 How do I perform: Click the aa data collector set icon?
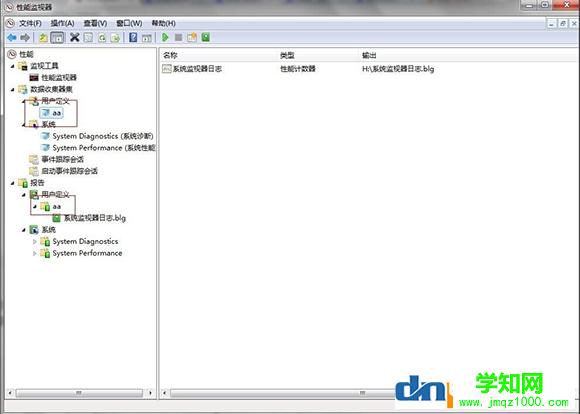click(x=45, y=113)
